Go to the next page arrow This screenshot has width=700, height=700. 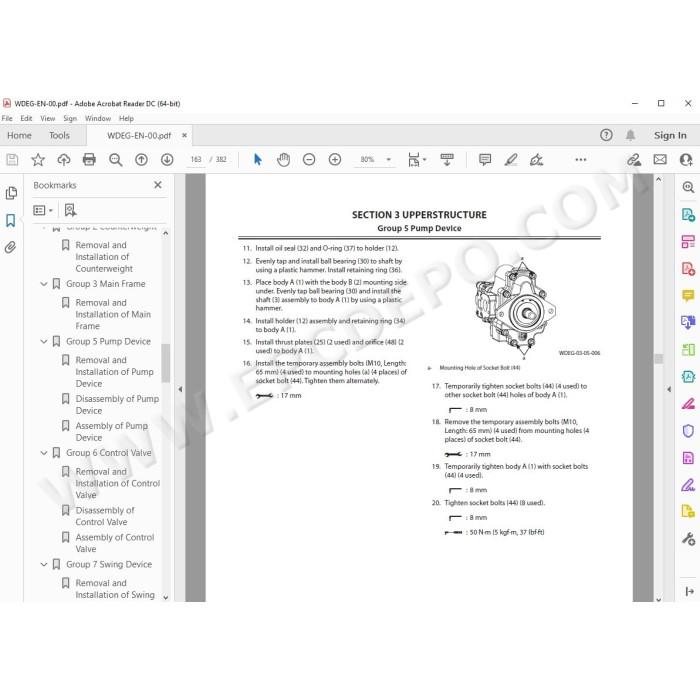coord(167,159)
